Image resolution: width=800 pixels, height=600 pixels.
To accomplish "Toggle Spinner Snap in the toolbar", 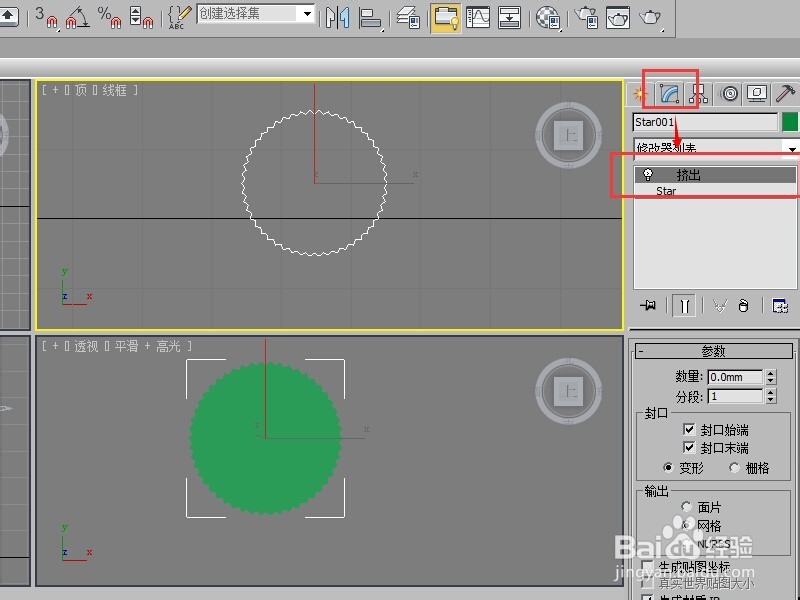I will click(x=141, y=17).
